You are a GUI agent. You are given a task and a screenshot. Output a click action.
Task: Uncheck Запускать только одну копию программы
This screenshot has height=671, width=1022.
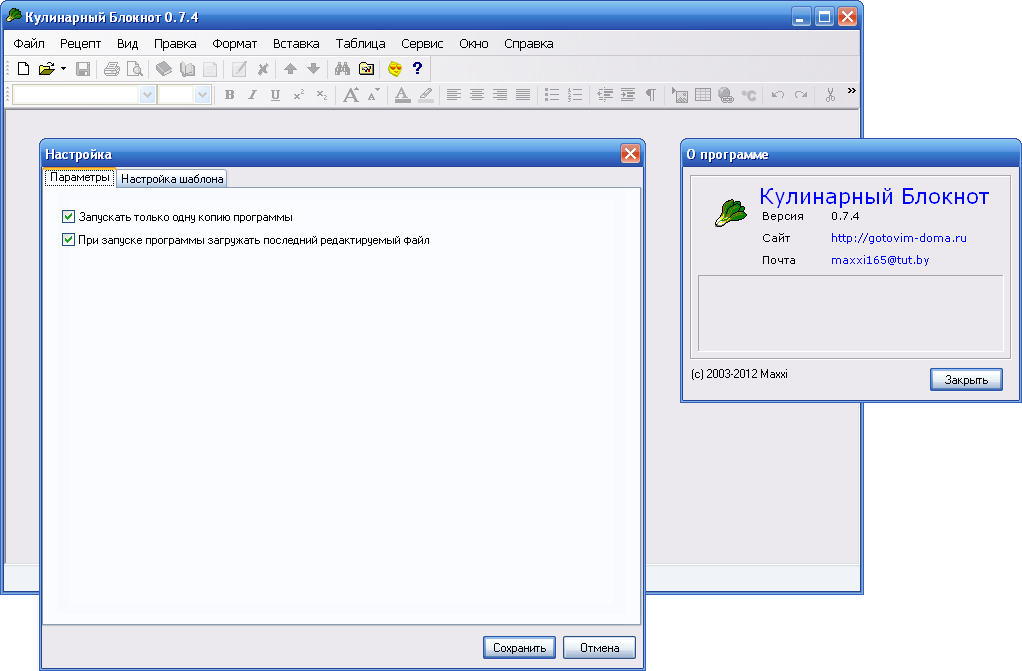click(x=68, y=216)
